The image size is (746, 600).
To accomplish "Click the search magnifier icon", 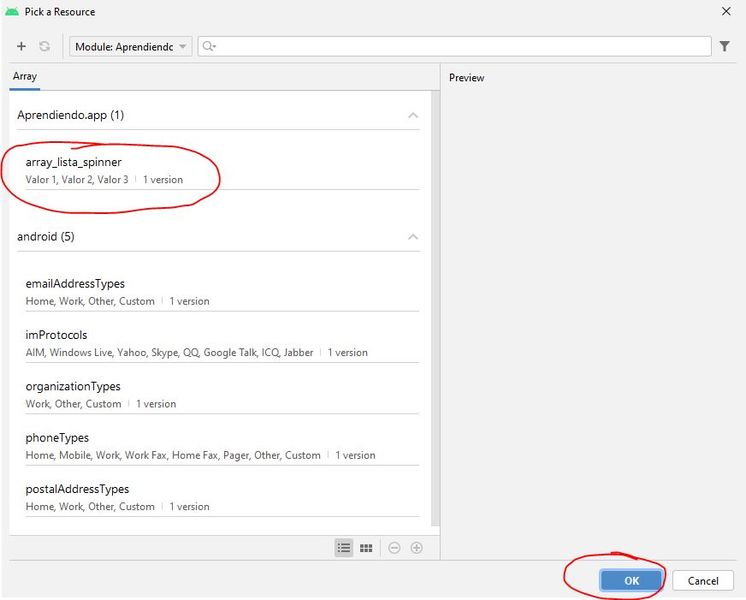I will coord(208,46).
